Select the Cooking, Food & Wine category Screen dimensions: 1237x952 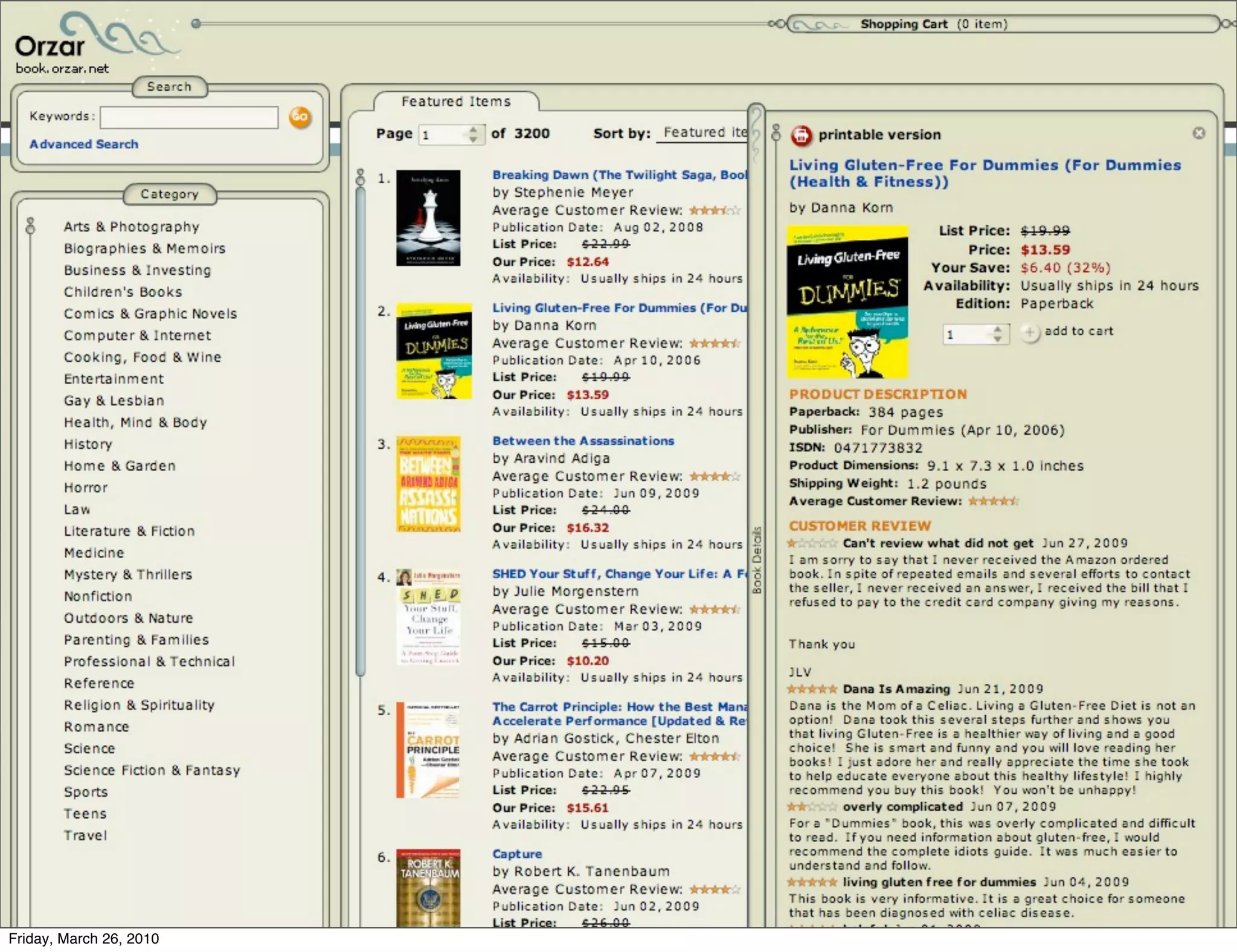(143, 357)
